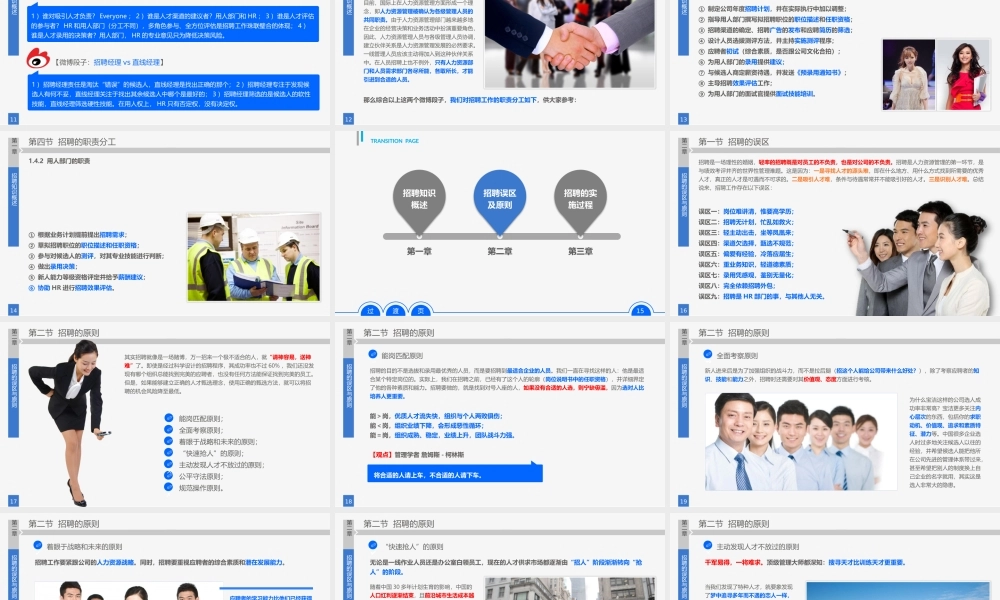Click the red Weibo logo on slide 11
This screenshot has width=1000, height=600.
[38, 59]
